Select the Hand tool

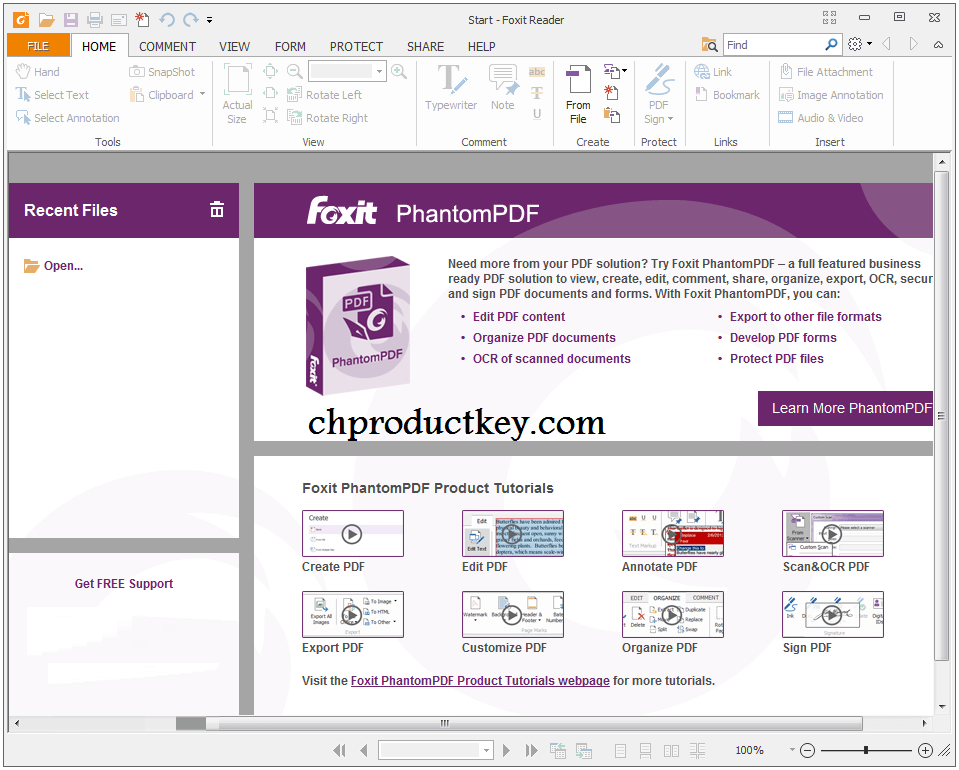(x=38, y=72)
